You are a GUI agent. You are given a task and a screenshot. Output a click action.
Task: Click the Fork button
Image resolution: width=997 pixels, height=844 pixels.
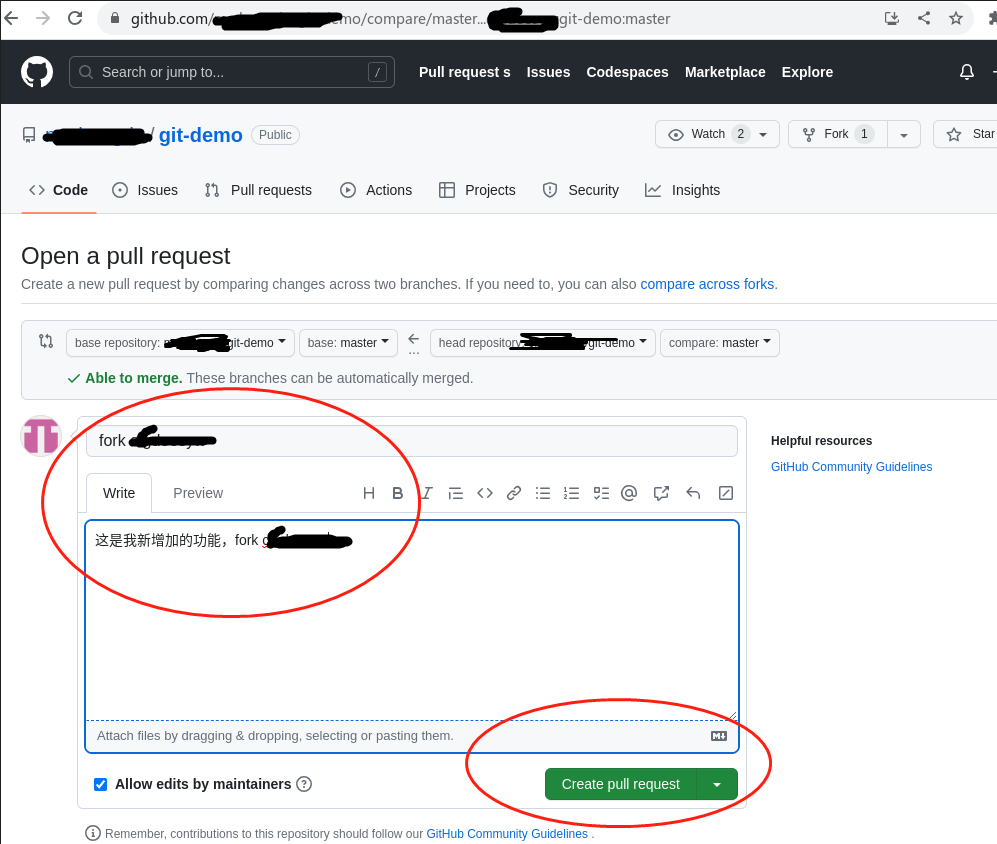[837, 134]
